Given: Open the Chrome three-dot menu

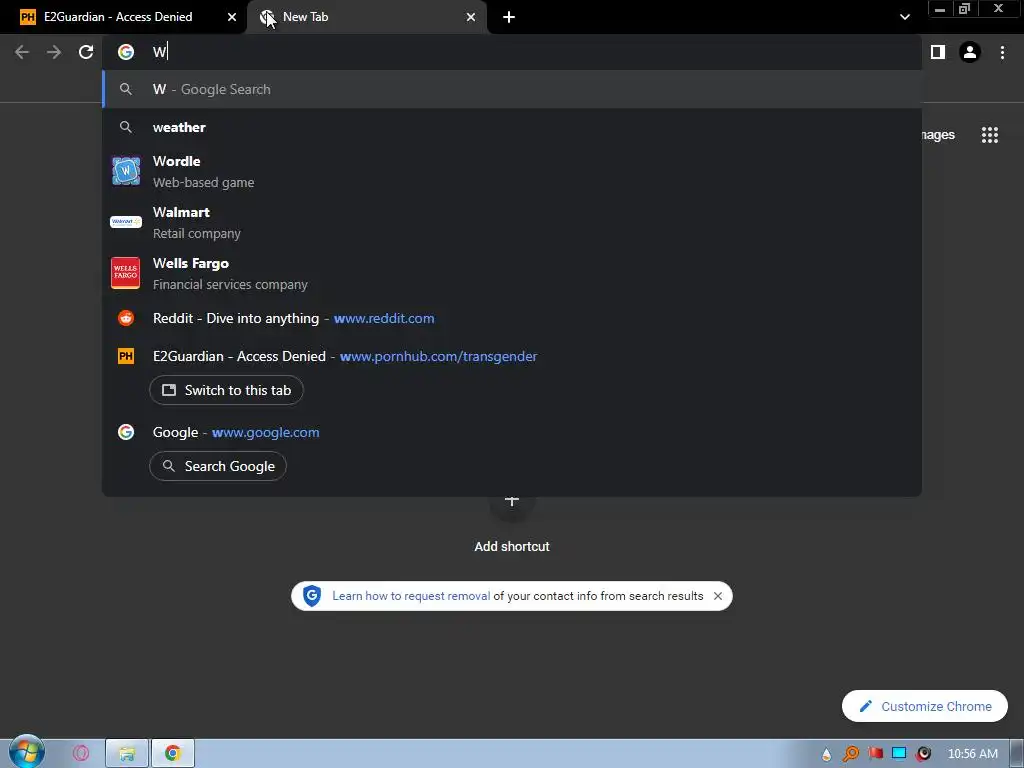Looking at the screenshot, I should point(1002,52).
